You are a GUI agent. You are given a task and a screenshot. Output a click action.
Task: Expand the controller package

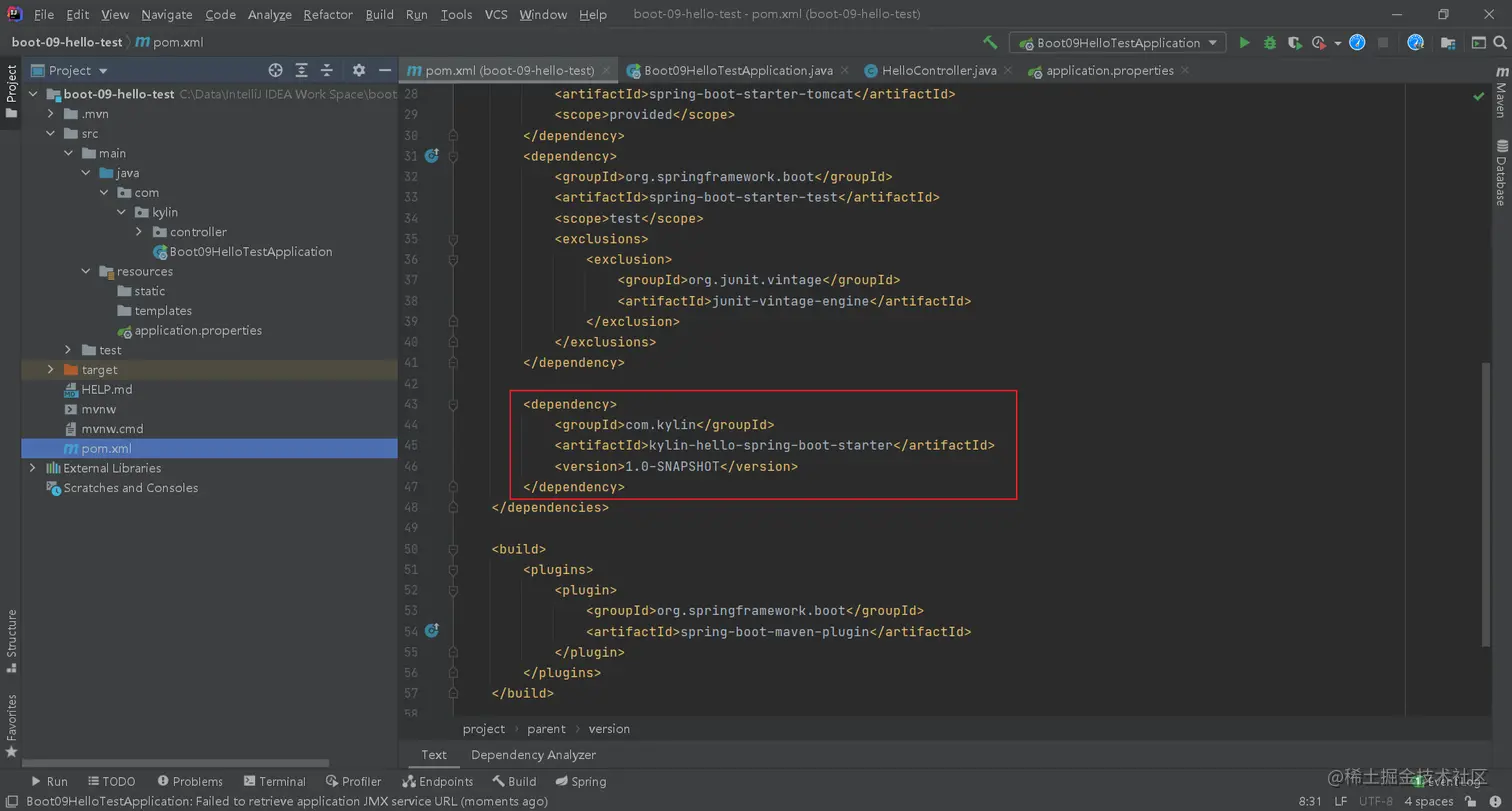(139, 232)
